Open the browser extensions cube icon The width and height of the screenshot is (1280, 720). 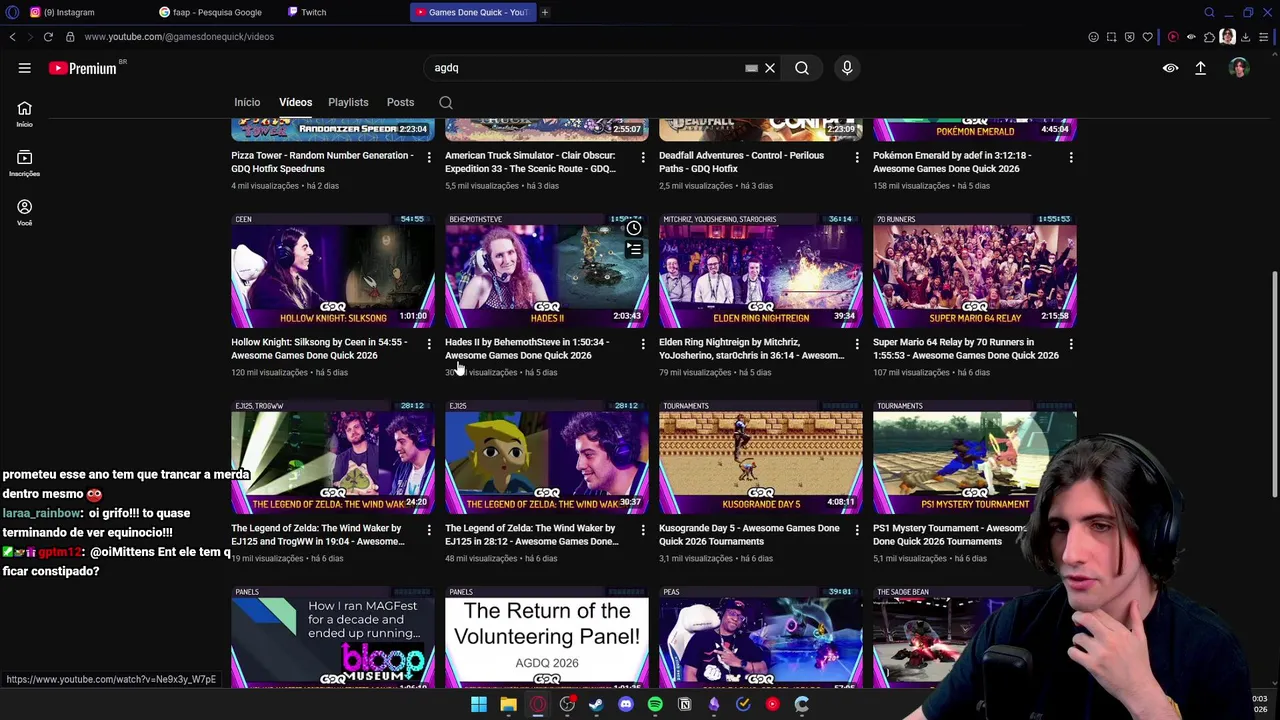click(1209, 37)
